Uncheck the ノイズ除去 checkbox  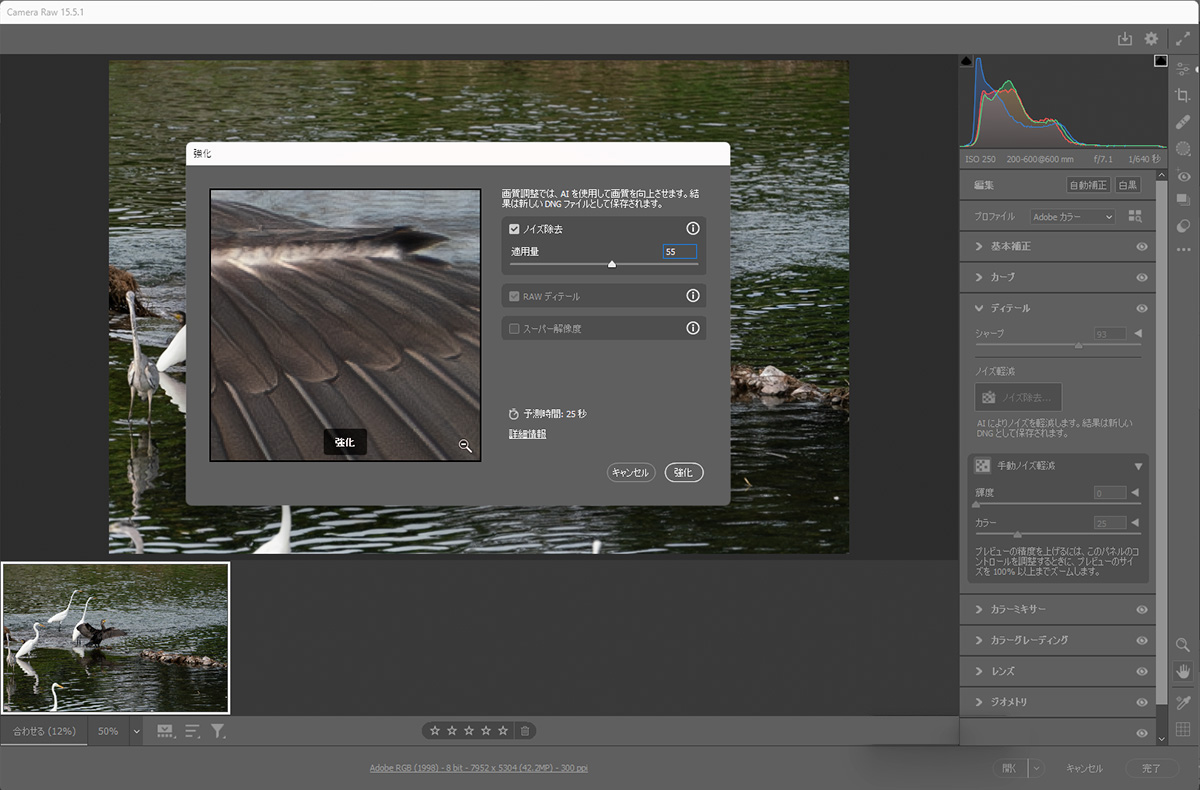pos(514,229)
